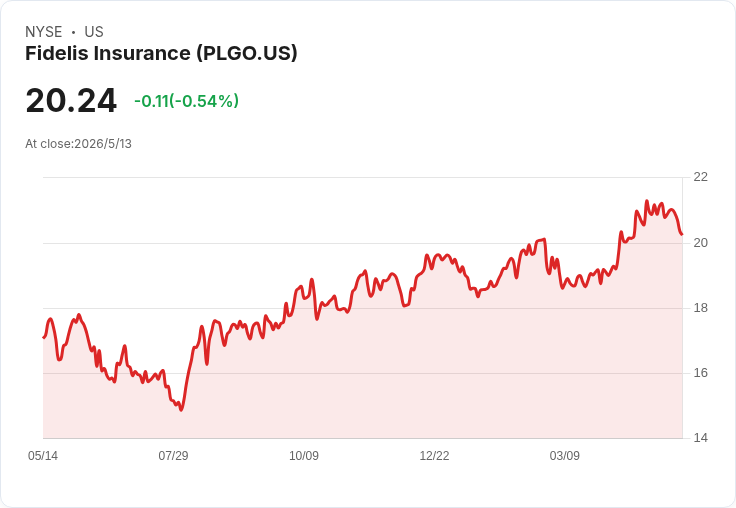Select the 16 y-axis price label
736x508 pixels.
point(701,373)
